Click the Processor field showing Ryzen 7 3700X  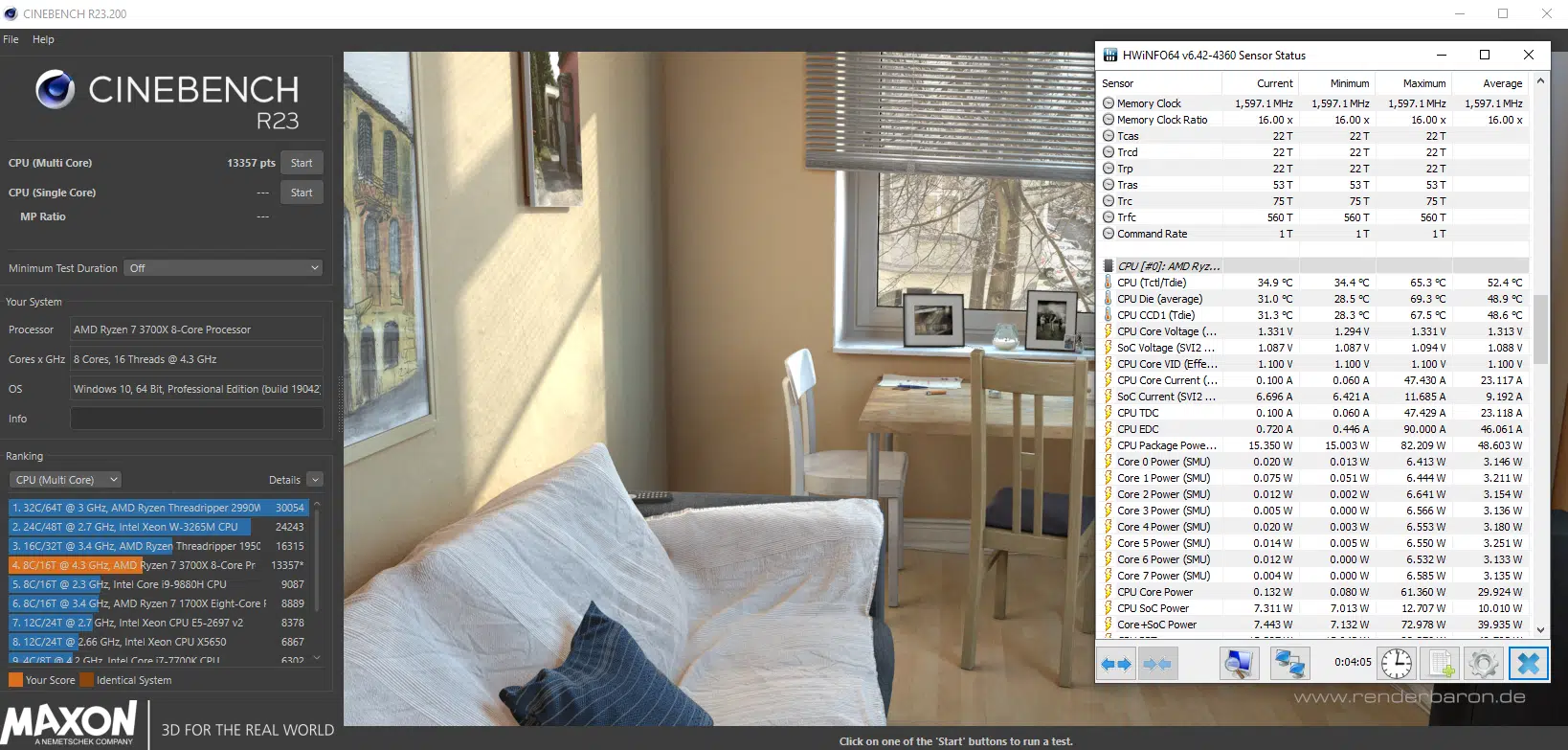coord(196,330)
